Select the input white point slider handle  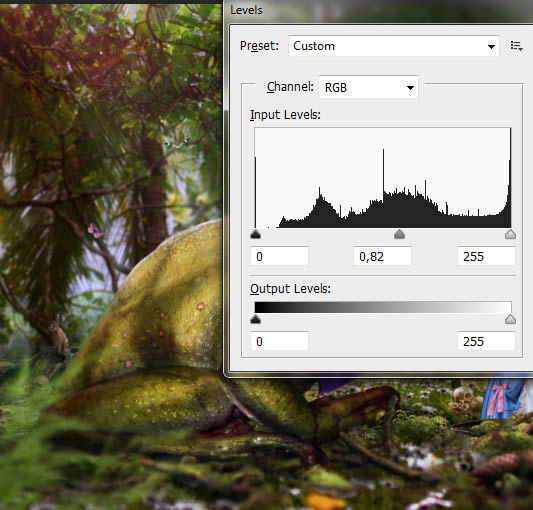[510, 234]
